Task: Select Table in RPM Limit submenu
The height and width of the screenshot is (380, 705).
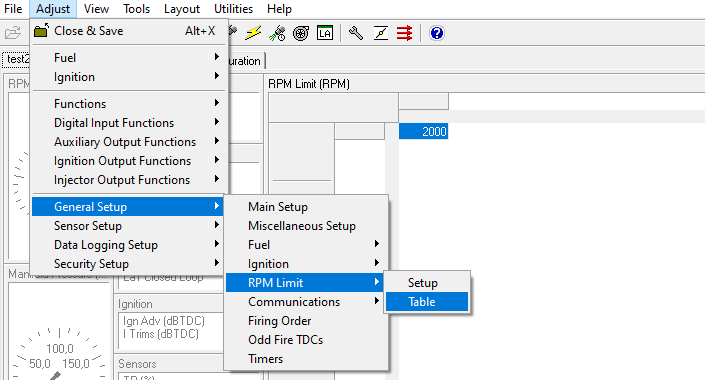Action: click(x=427, y=302)
